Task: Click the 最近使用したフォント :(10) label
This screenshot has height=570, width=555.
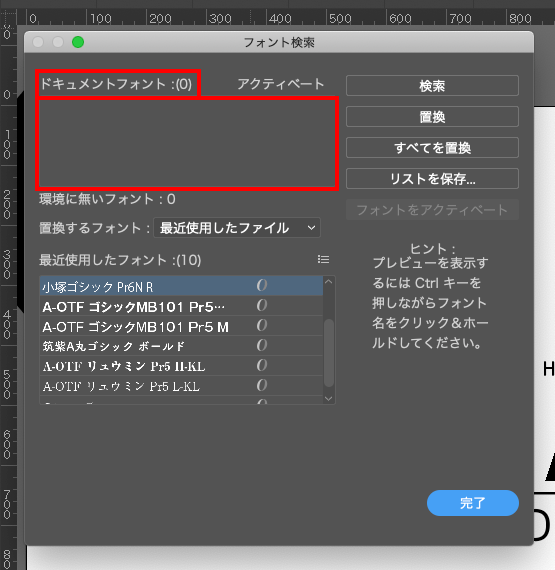Action: (120, 260)
